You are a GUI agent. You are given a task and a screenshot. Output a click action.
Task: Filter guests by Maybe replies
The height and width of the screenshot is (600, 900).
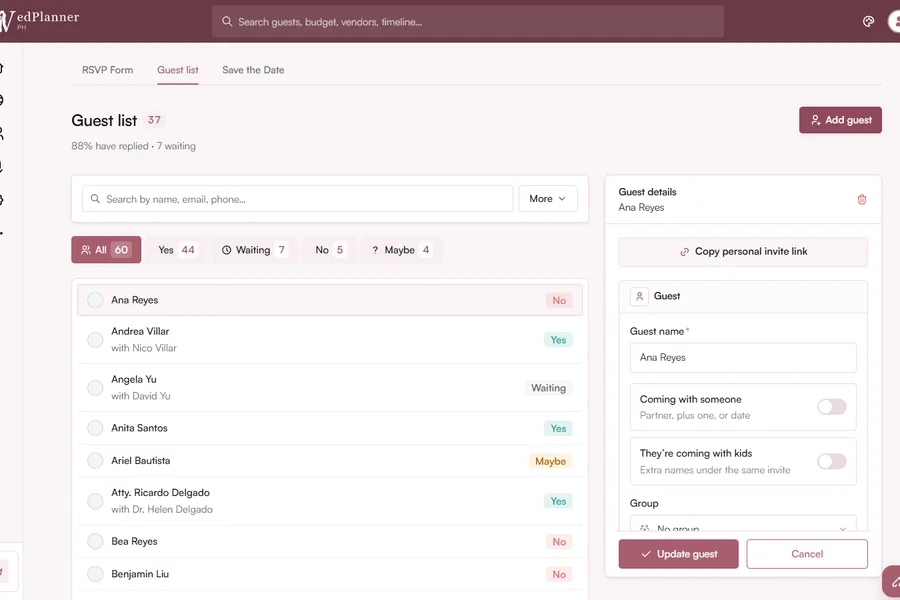(401, 250)
